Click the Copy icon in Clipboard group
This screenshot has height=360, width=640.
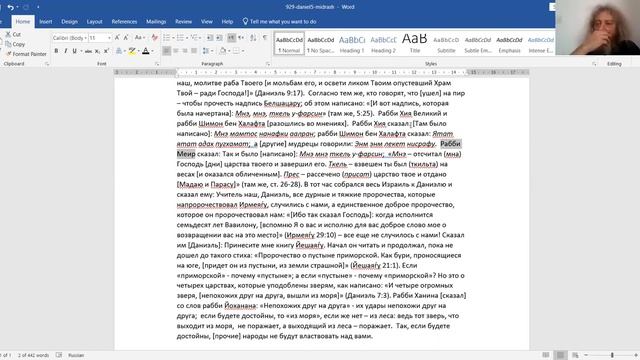pos(8,44)
